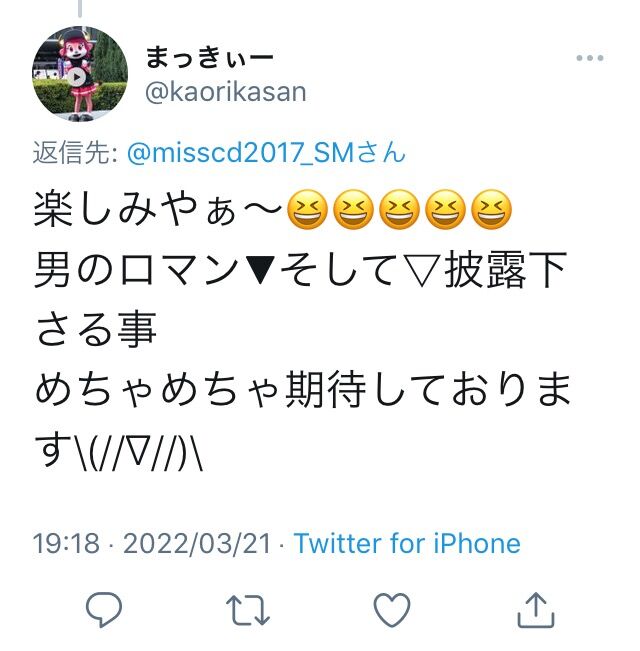Tap the display name まっきぃー
The image size is (640, 651).
(209, 57)
